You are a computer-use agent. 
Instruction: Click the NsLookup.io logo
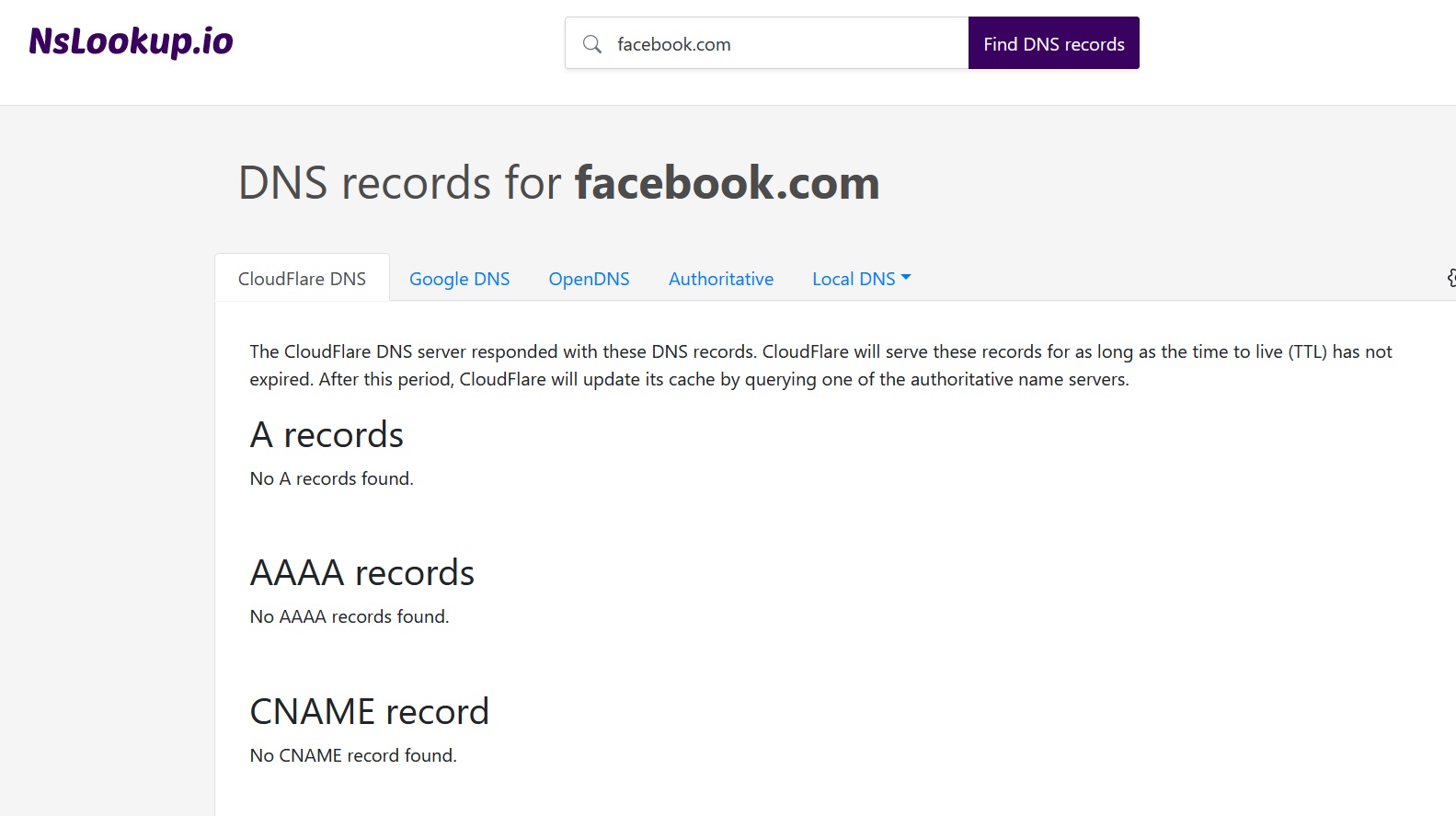131,41
